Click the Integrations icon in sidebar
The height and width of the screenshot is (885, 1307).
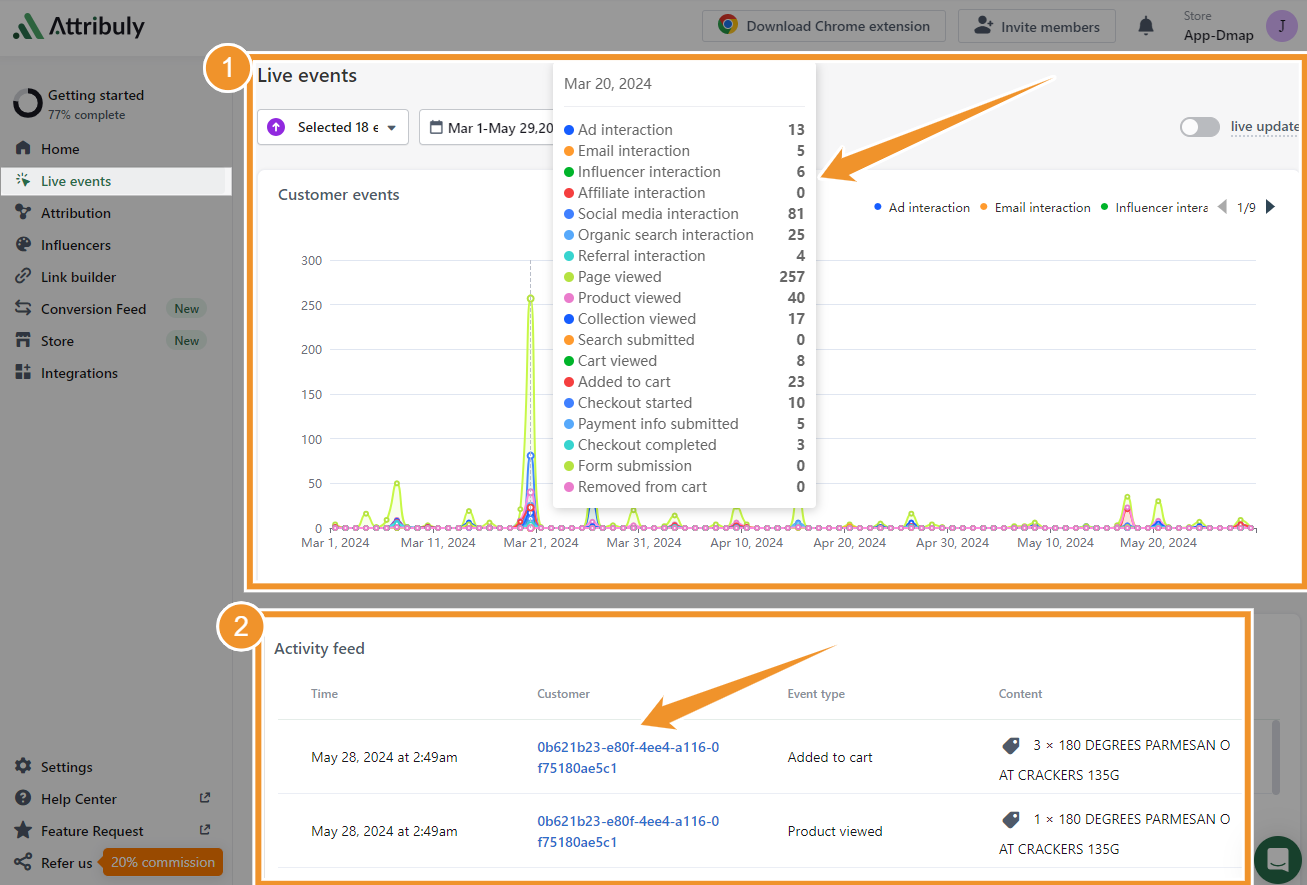click(23, 373)
